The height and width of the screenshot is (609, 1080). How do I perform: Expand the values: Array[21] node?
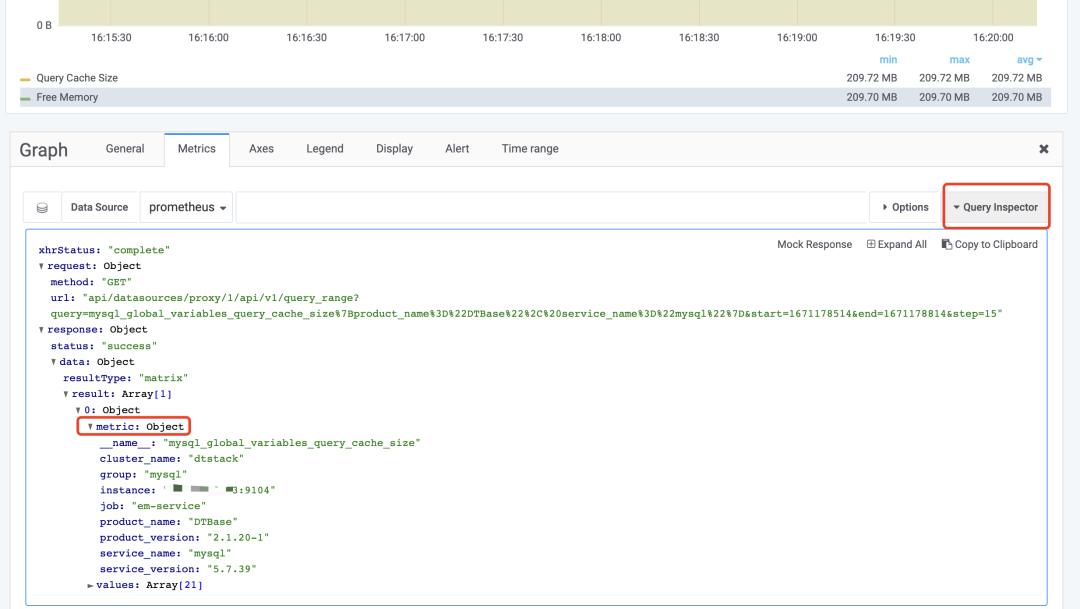pos(90,585)
